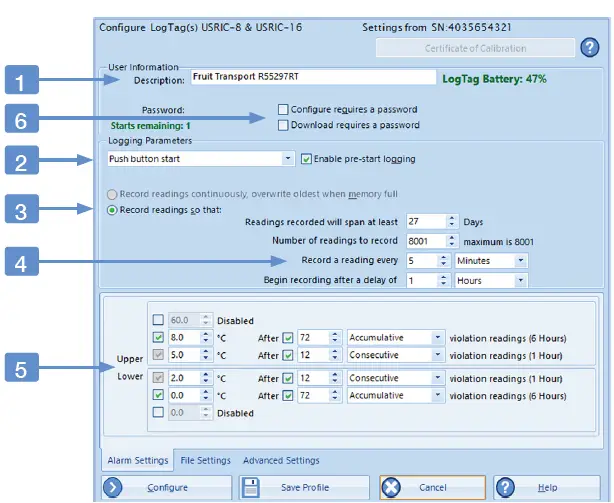Adjust the 72 readings stepper in 0.0 row
Image resolution: width=614 pixels, height=503 pixels.
click(x=334, y=395)
